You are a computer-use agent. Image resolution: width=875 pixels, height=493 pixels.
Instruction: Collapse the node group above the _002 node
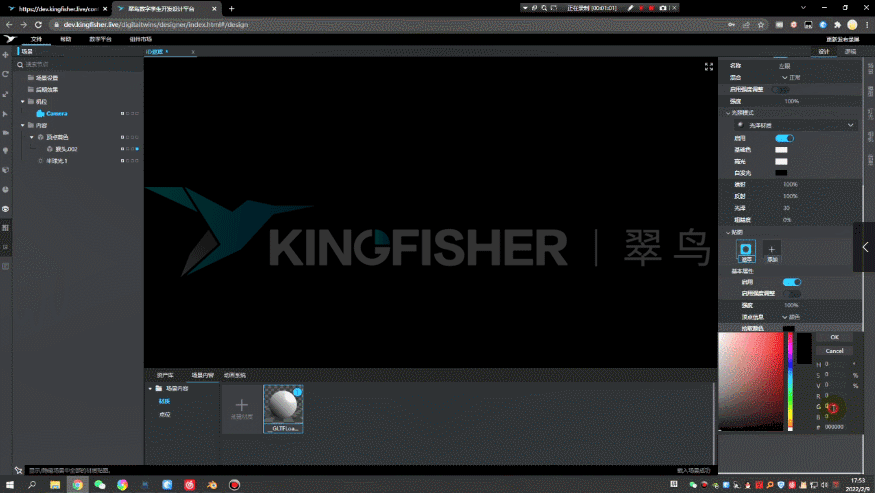click(x=32, y=137)
